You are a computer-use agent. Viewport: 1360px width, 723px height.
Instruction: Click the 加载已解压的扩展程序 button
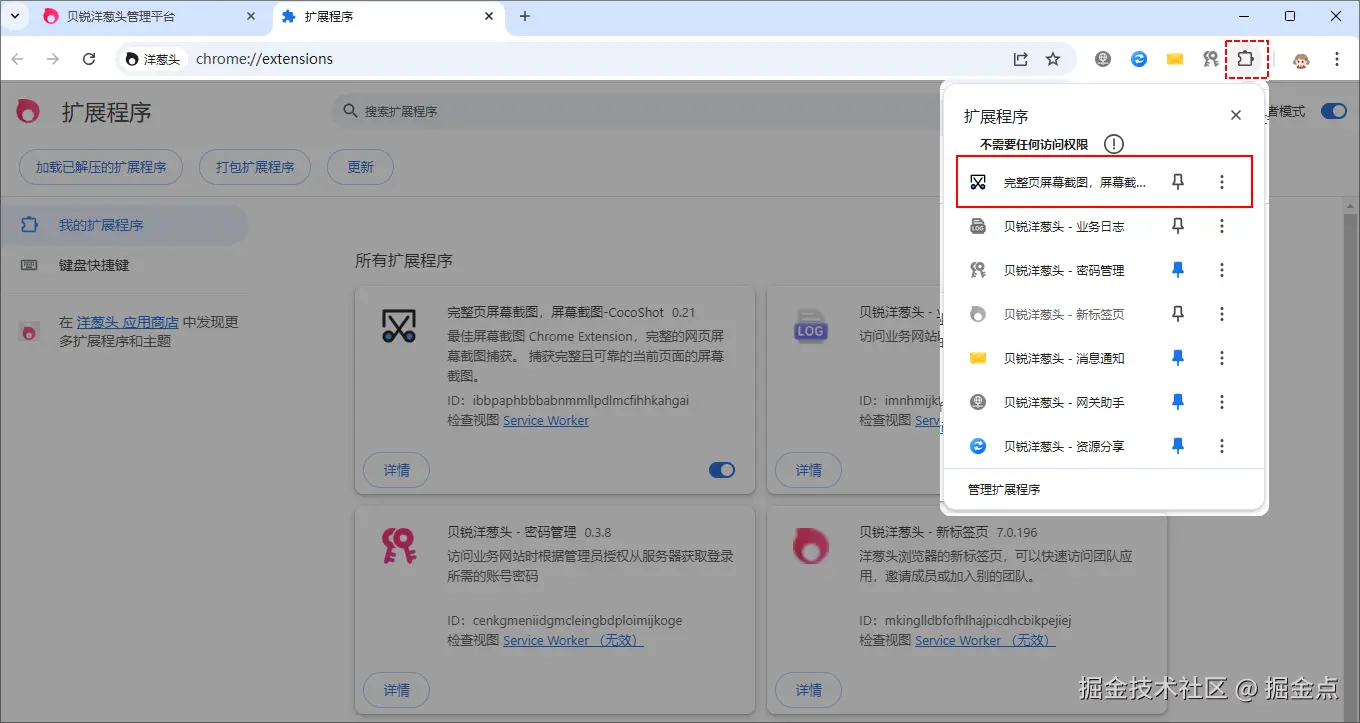100,167
